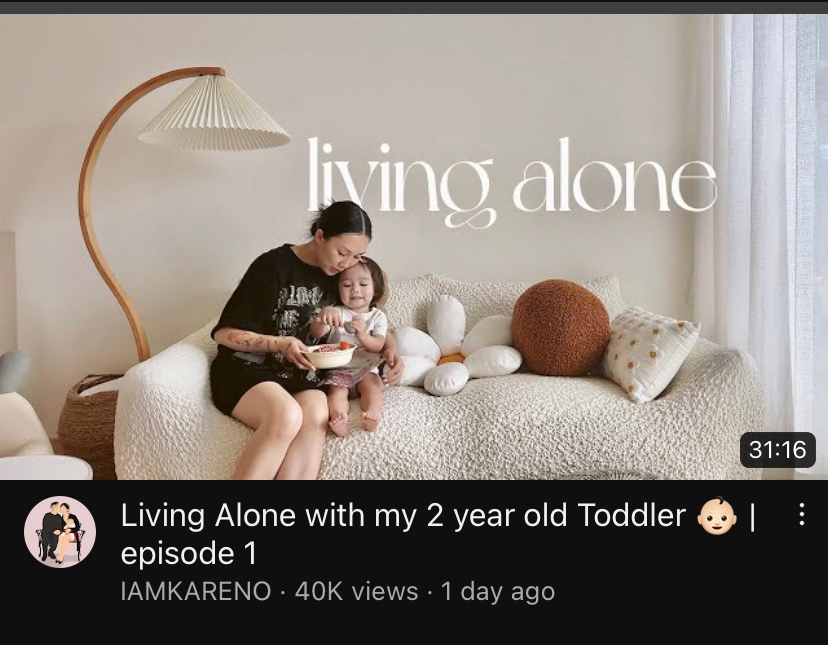The height and width of the screenshot is (645, 828).
Task: Click the 31:16 duration badge
Action: click(778, 450)
